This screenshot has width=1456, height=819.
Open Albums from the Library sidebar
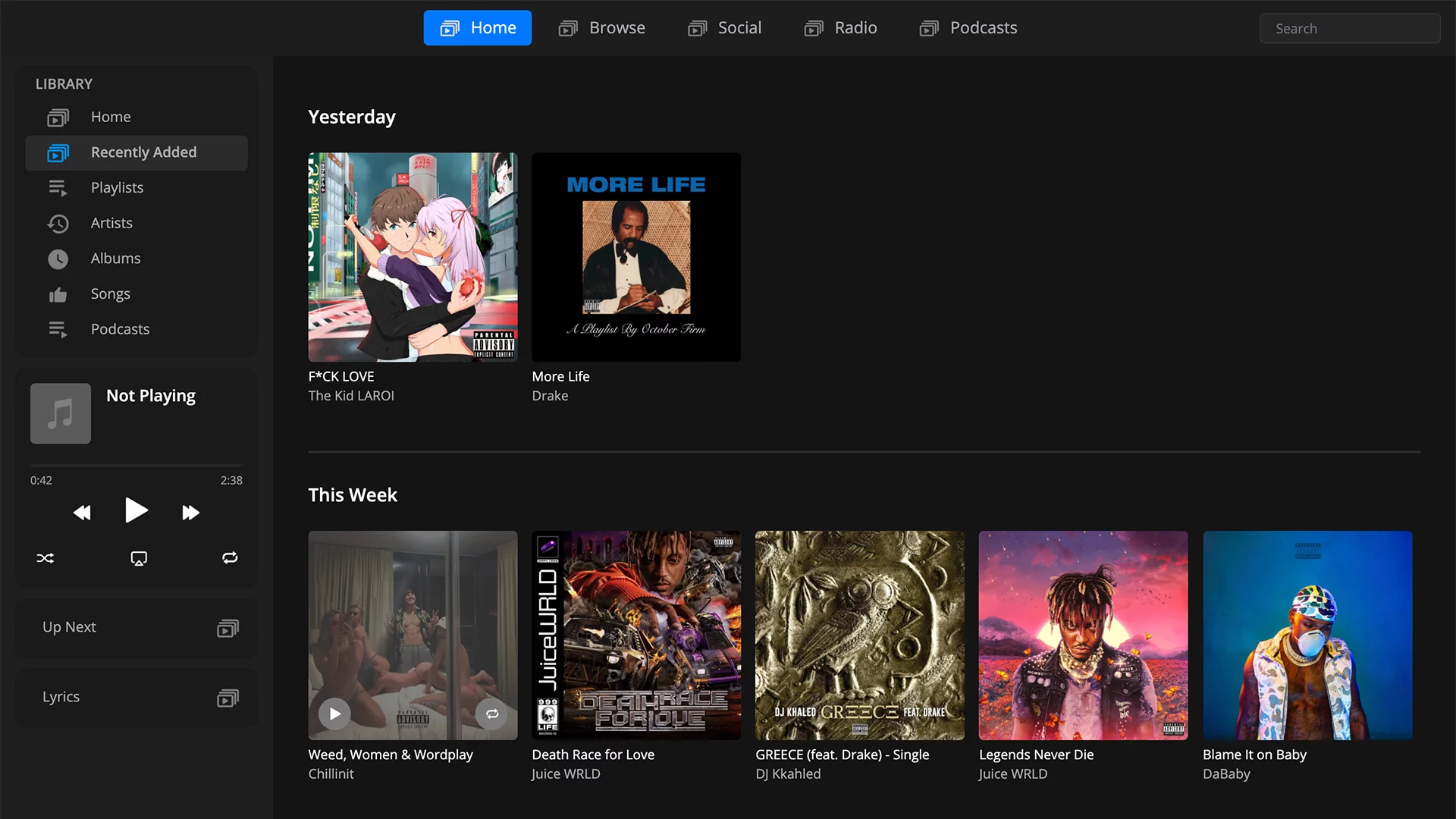pos(136,259)
